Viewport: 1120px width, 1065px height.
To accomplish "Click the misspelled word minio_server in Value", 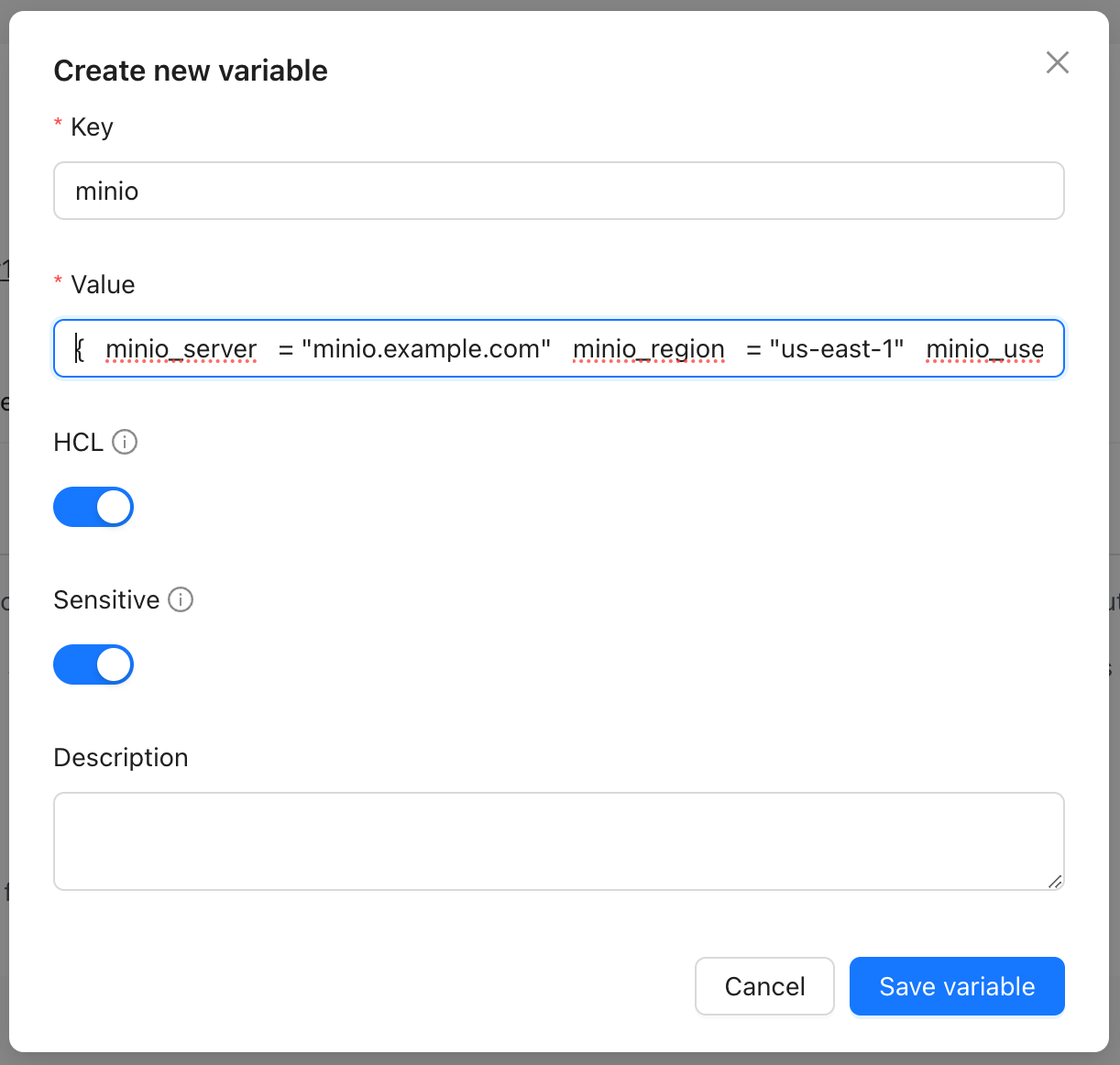I will (181, 348).
